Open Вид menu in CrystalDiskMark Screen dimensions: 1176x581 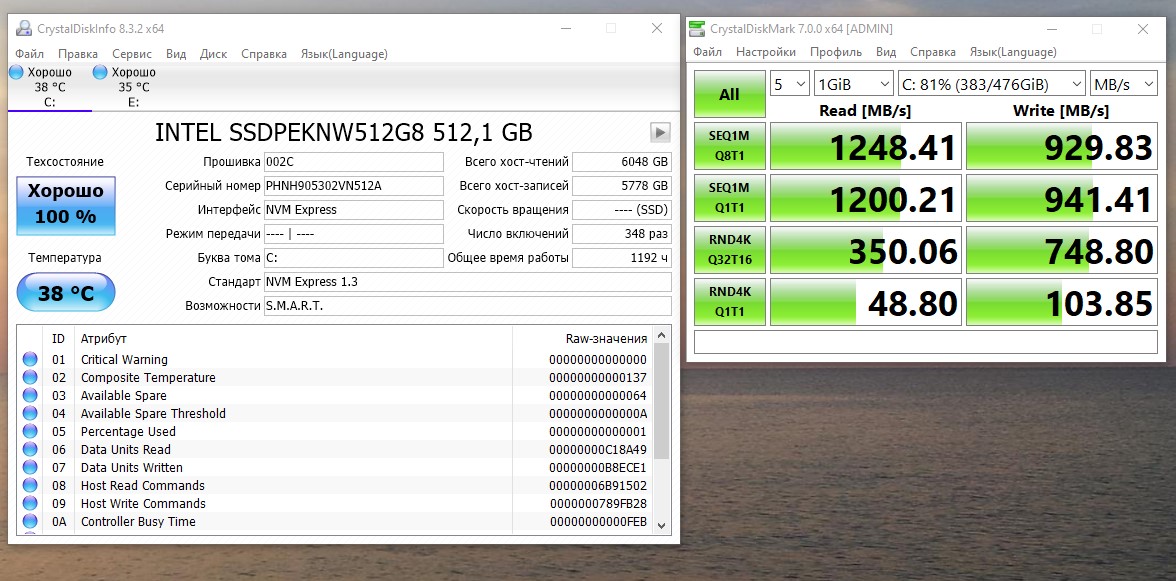coord(886,52)
